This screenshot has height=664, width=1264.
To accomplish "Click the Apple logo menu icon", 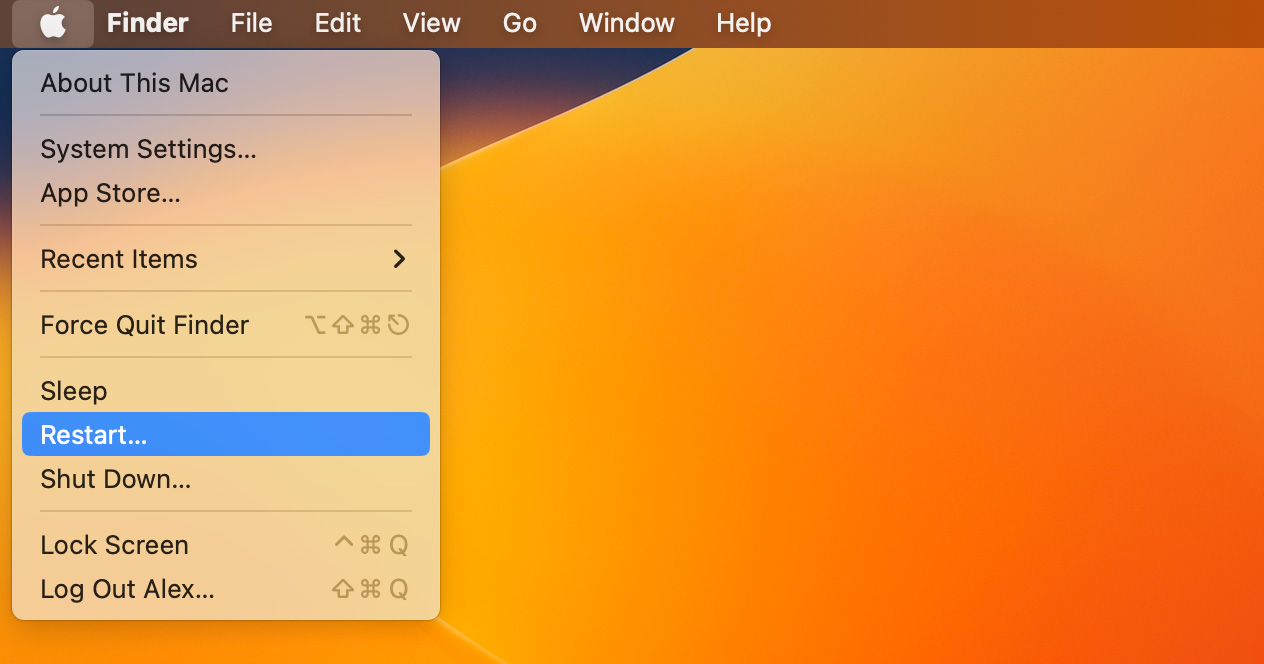I will [53, 23].
